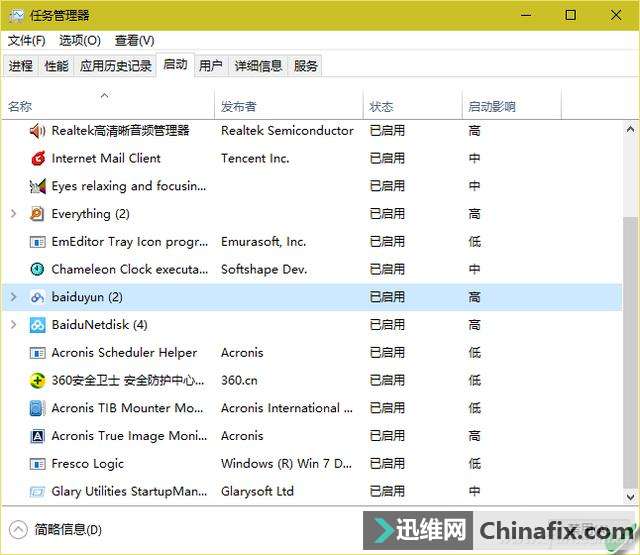Click the Realtek audio manager speaker icon
Viewport: 640px width, 555px height.
(38, 131)
